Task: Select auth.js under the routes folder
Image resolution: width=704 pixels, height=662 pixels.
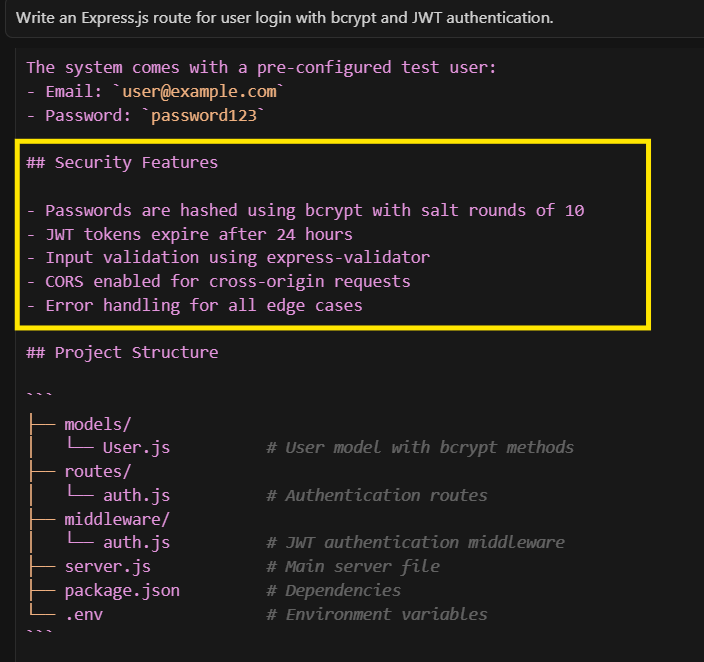Action: click(x=136, y=495)
